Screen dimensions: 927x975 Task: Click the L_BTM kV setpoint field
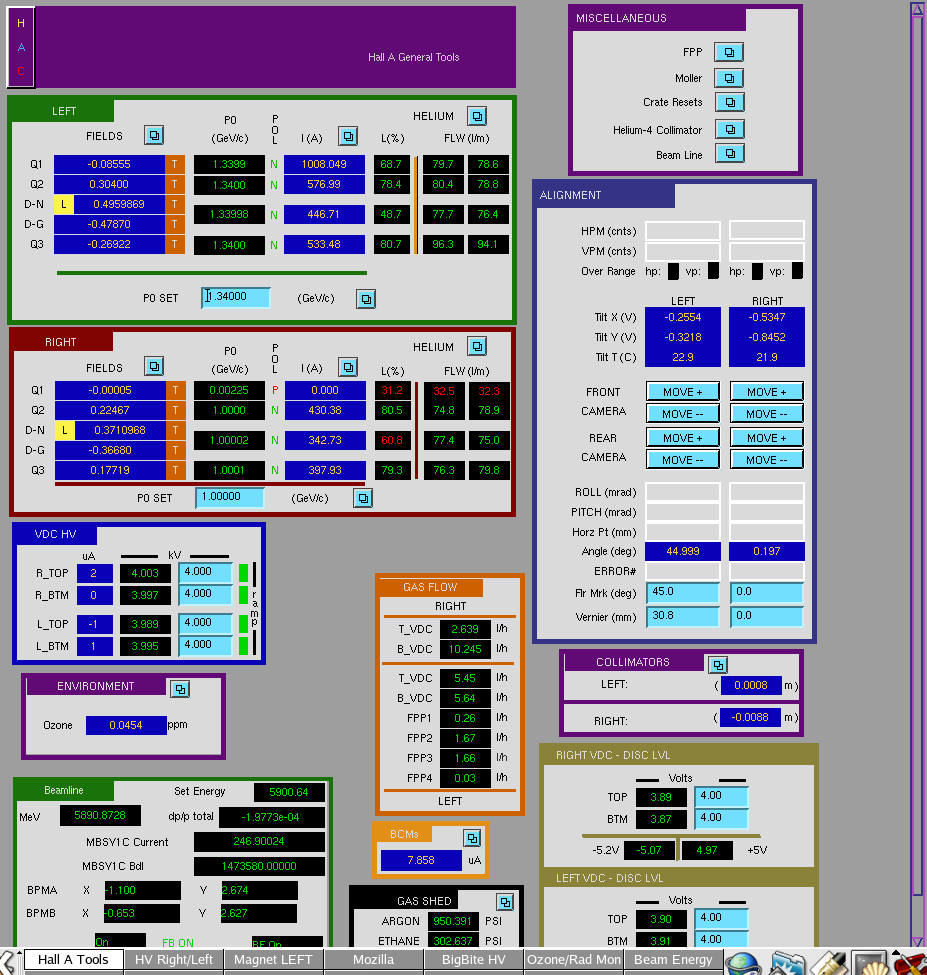[206, 645]
